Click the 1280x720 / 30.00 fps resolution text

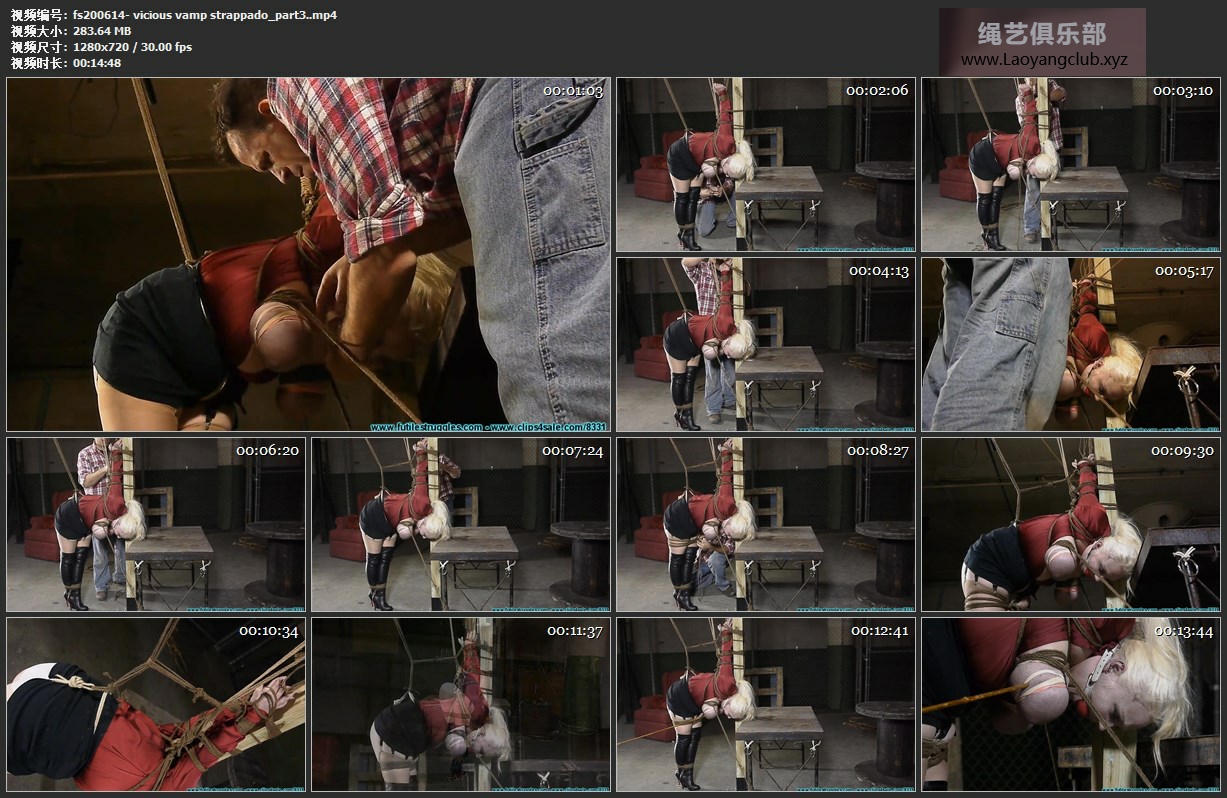point(132,47)
